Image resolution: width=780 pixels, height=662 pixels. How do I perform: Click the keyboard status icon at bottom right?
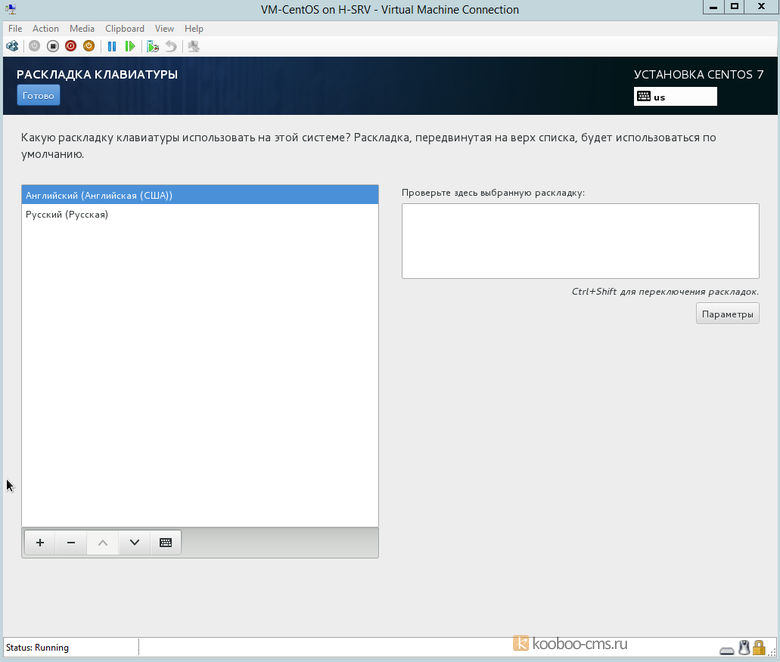point(727,650)
